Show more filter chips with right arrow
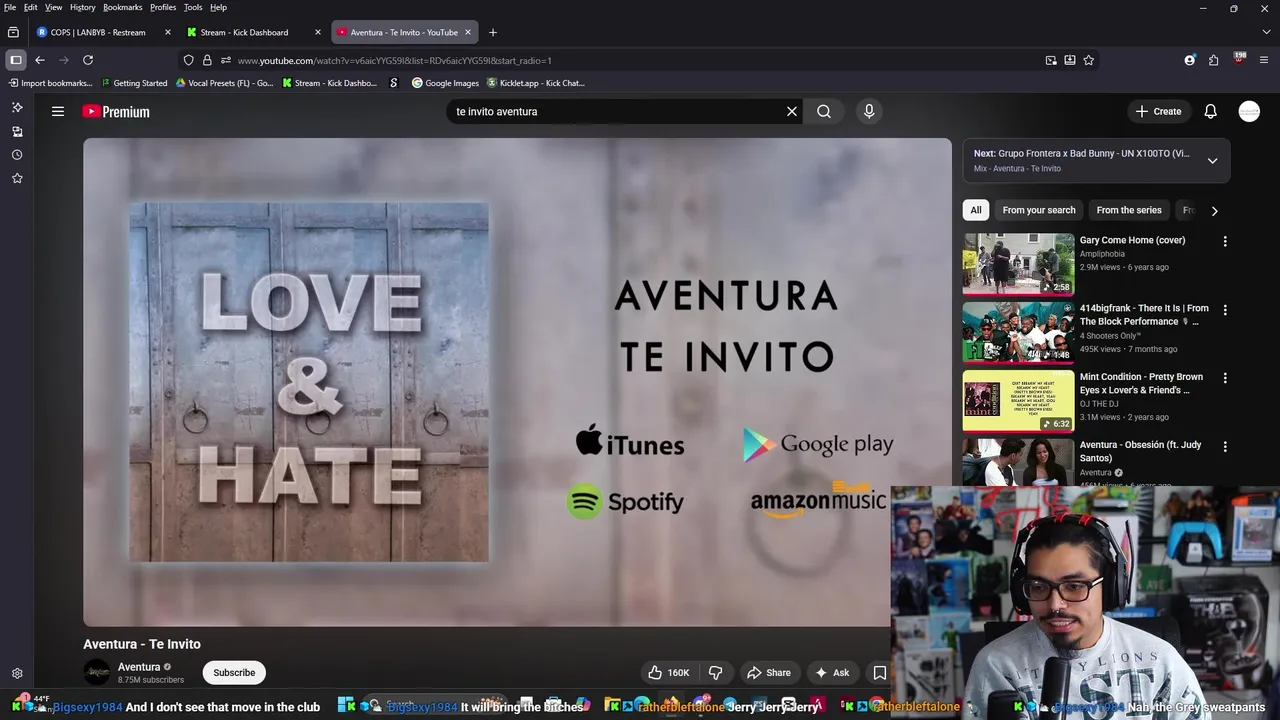Viewport: 1280px width, 720px height. [x=1214, y=210]
